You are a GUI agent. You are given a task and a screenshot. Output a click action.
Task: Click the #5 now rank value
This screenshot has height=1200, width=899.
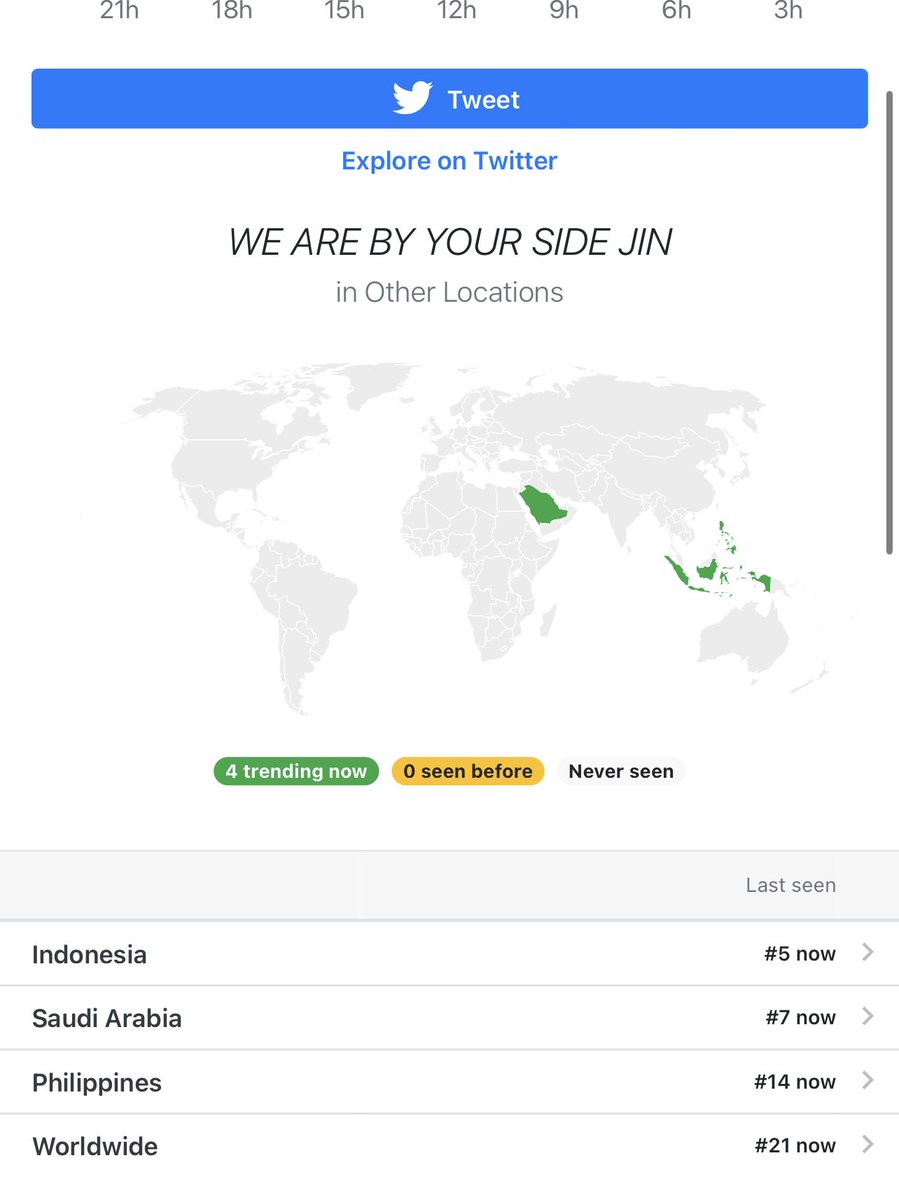800,953
